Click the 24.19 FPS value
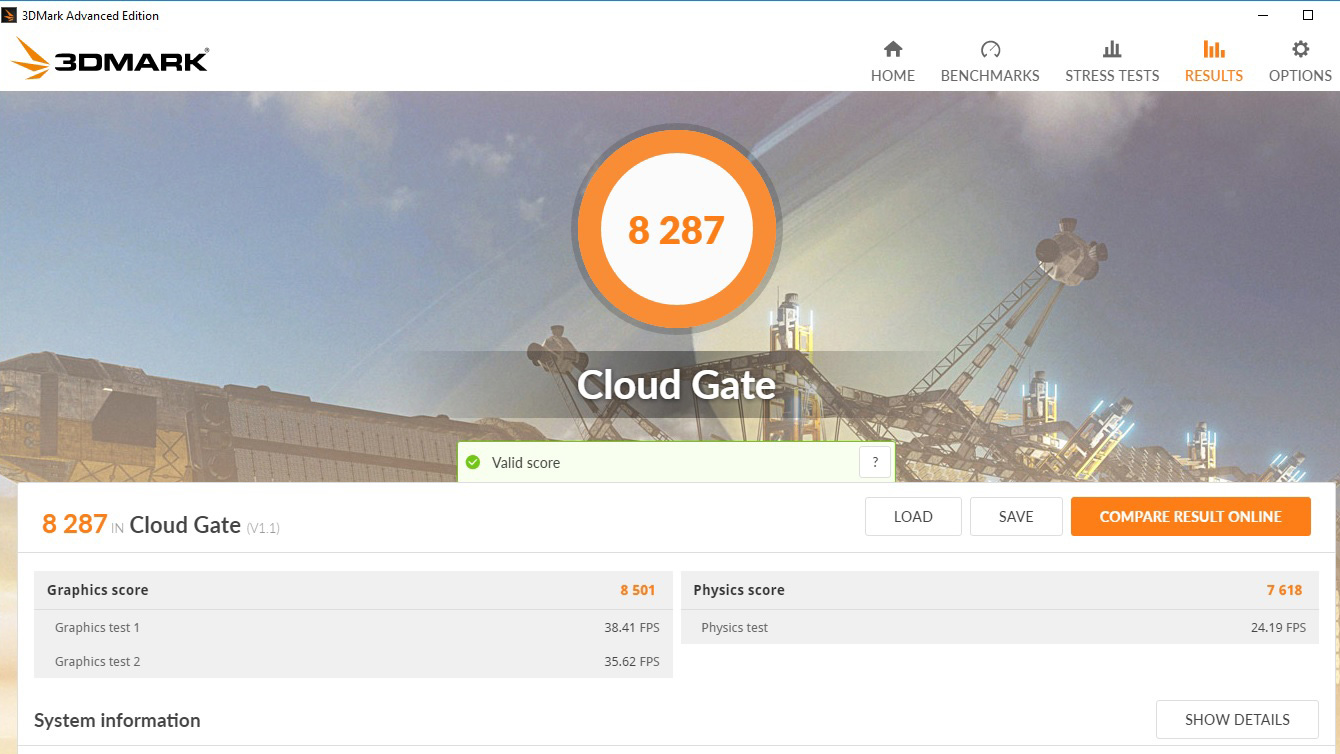The width and height of the screenshot is (1340, 754). 1278,628
